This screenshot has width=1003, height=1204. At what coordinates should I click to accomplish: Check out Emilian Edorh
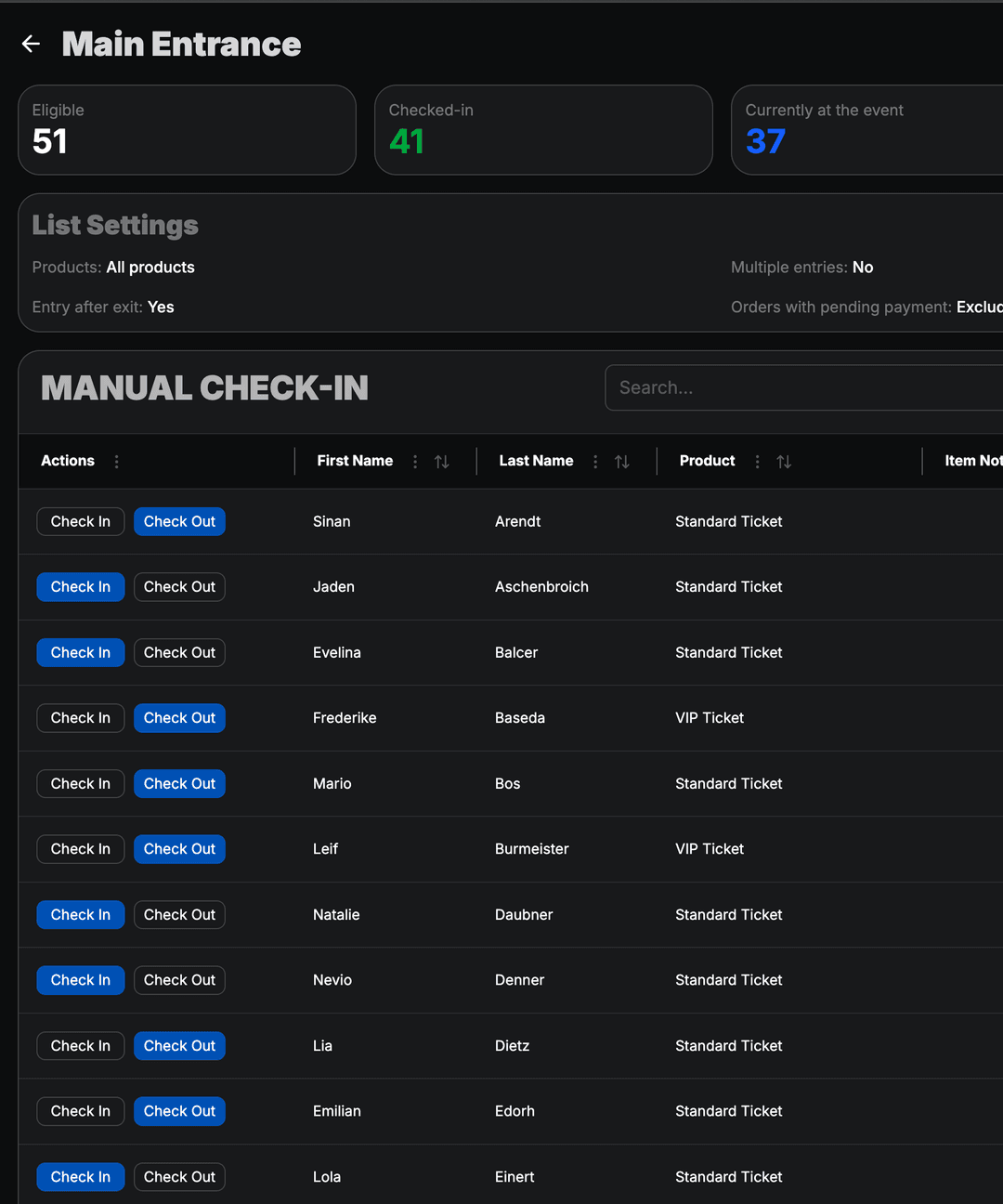point(179,1111)
